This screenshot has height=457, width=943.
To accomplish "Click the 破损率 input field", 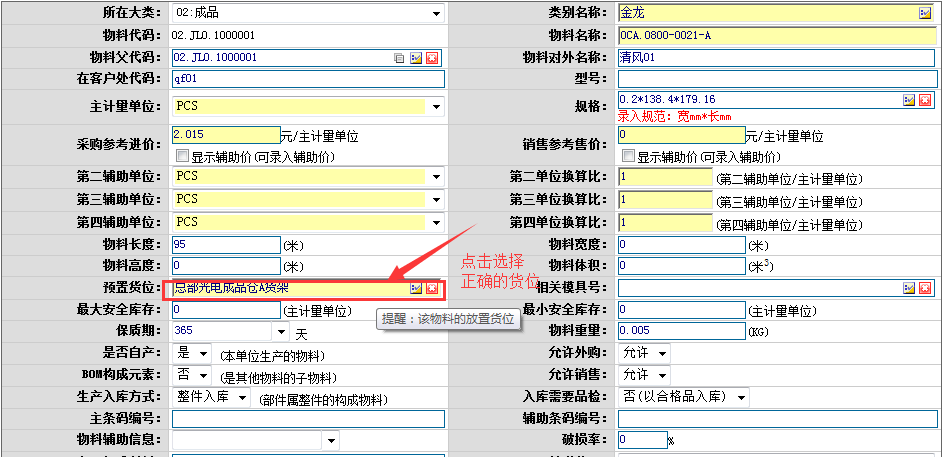I will [x=643, y=440].
